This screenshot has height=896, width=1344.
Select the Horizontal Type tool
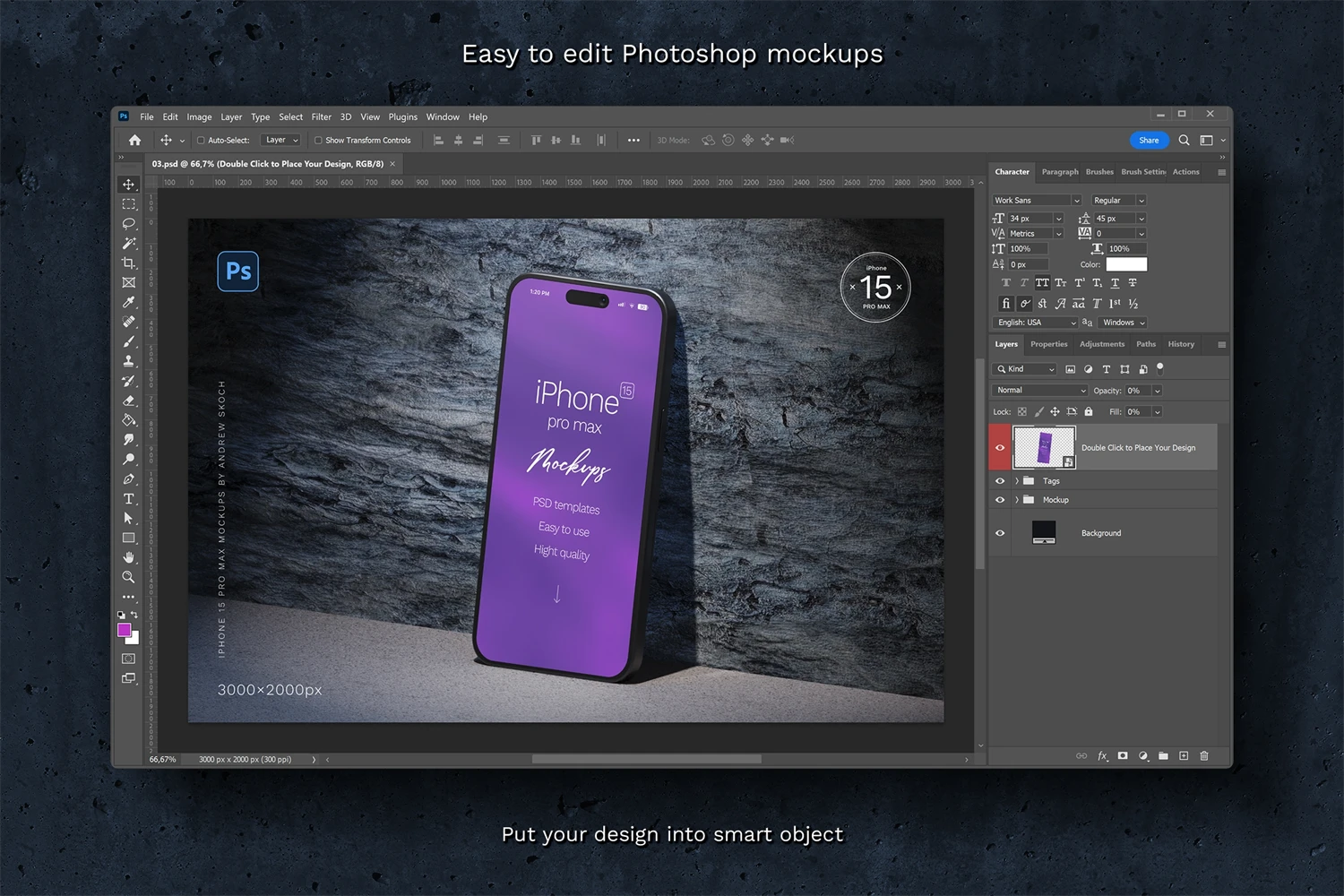click(x=129, y=499)
